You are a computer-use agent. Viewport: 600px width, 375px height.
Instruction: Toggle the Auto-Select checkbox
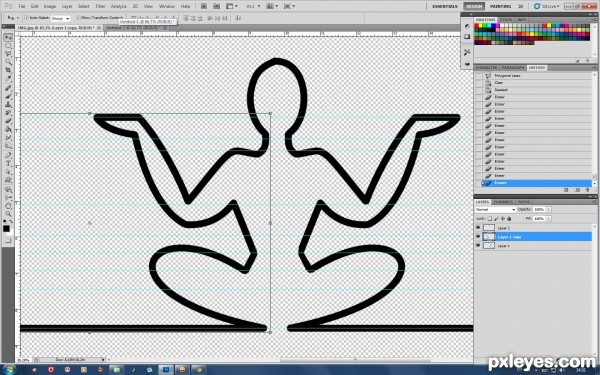tap(27, 18)
